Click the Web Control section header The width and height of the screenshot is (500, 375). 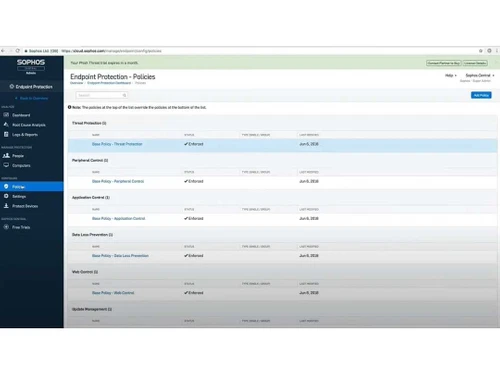click(x=85, y=272)
